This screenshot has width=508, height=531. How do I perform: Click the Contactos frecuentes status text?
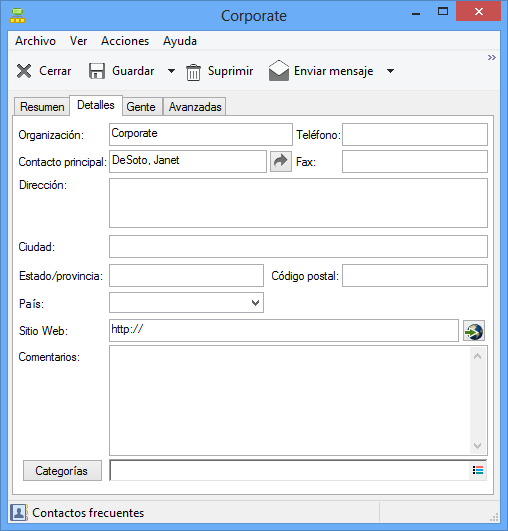pyautogui.click(x=88, y=513)
